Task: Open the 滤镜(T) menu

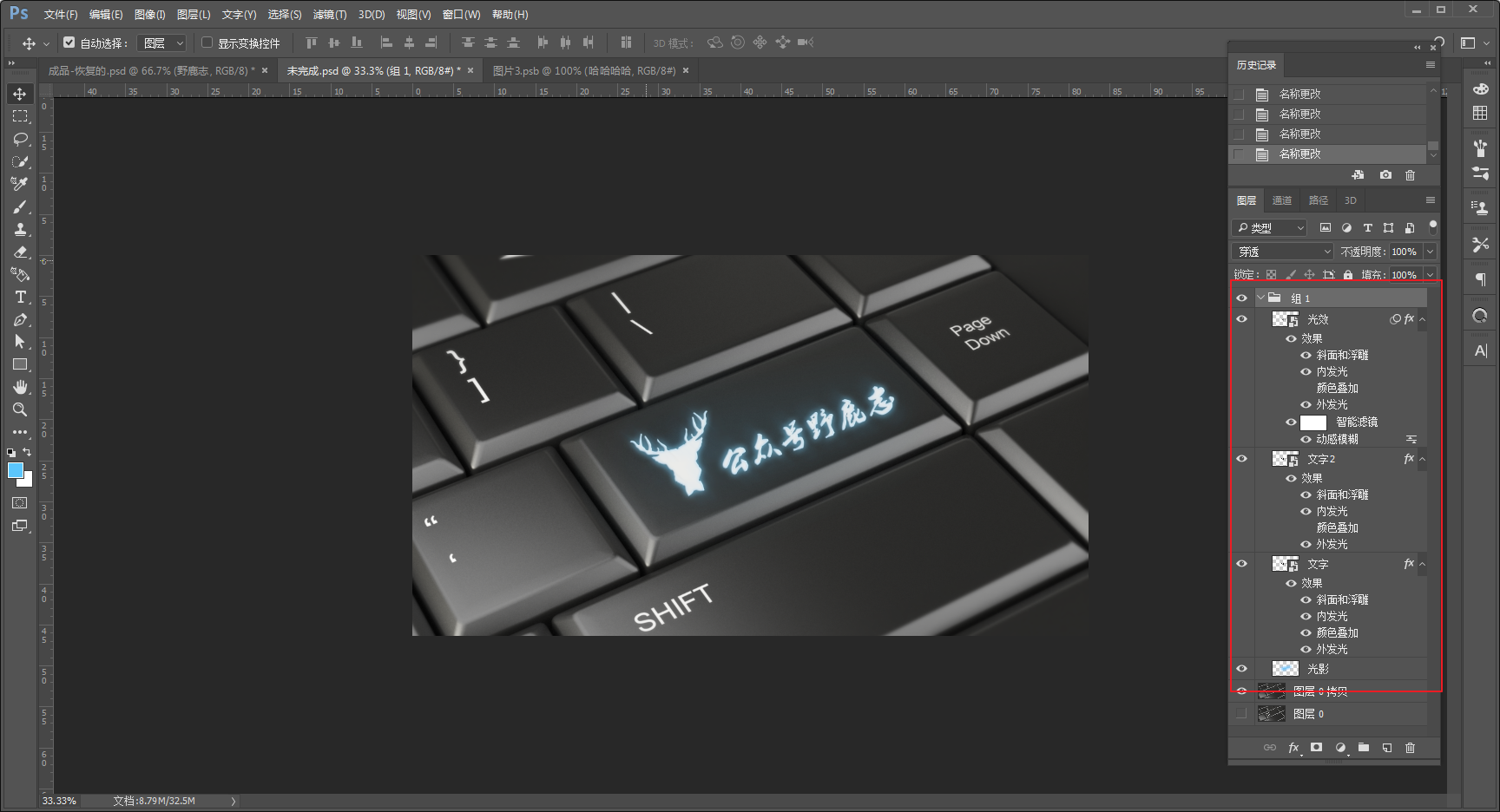Action: [330, 15]
